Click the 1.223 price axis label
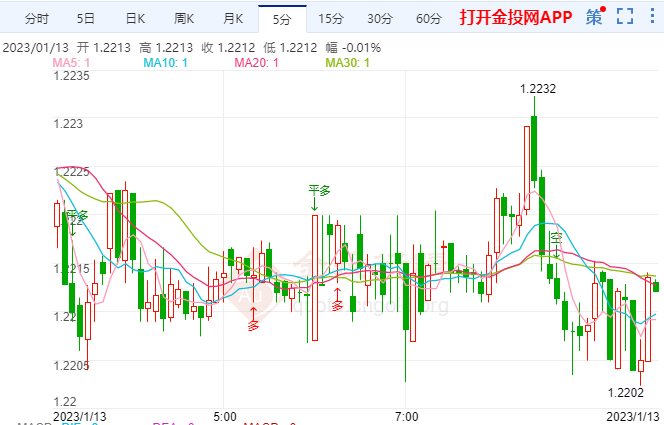 68,124
